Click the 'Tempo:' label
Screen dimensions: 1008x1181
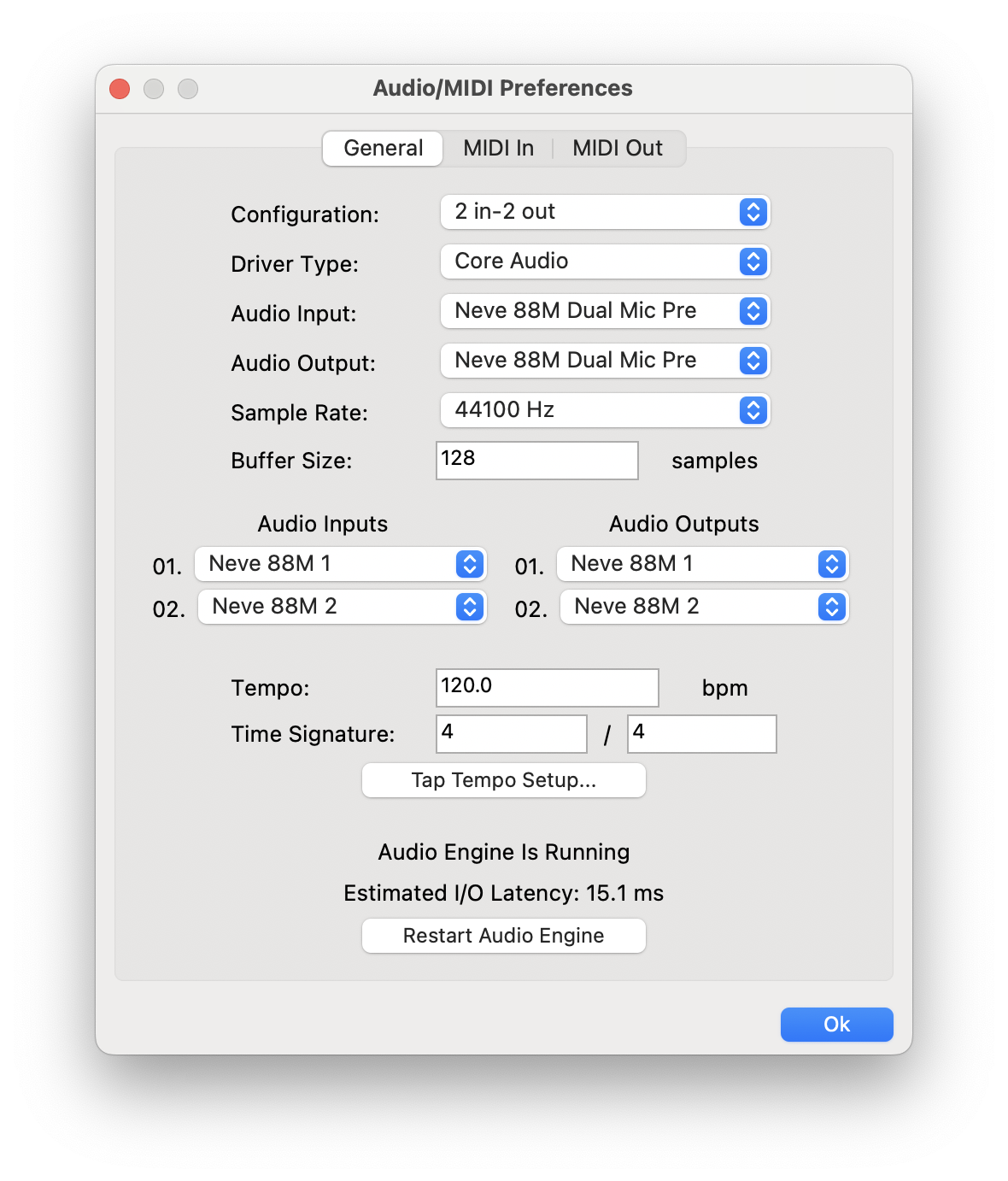271,688
